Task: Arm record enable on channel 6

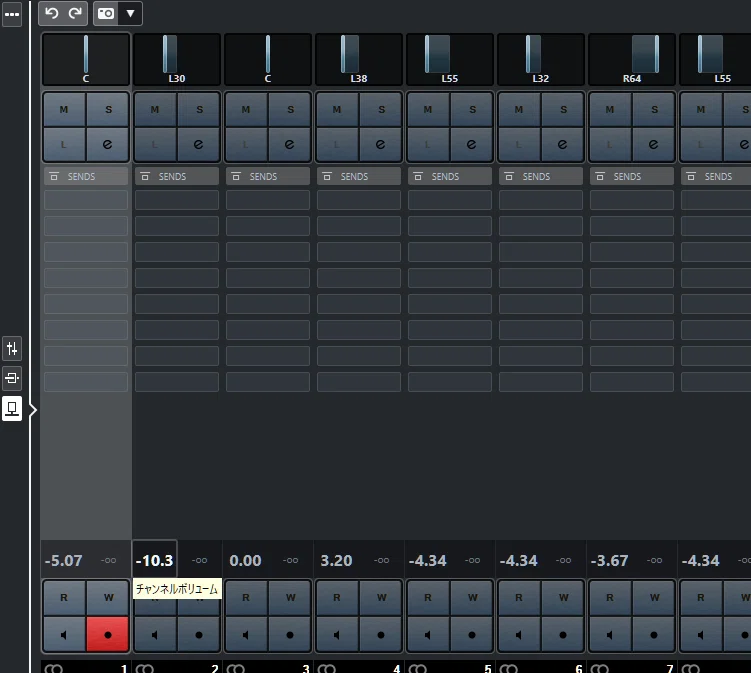Action: 563,634
